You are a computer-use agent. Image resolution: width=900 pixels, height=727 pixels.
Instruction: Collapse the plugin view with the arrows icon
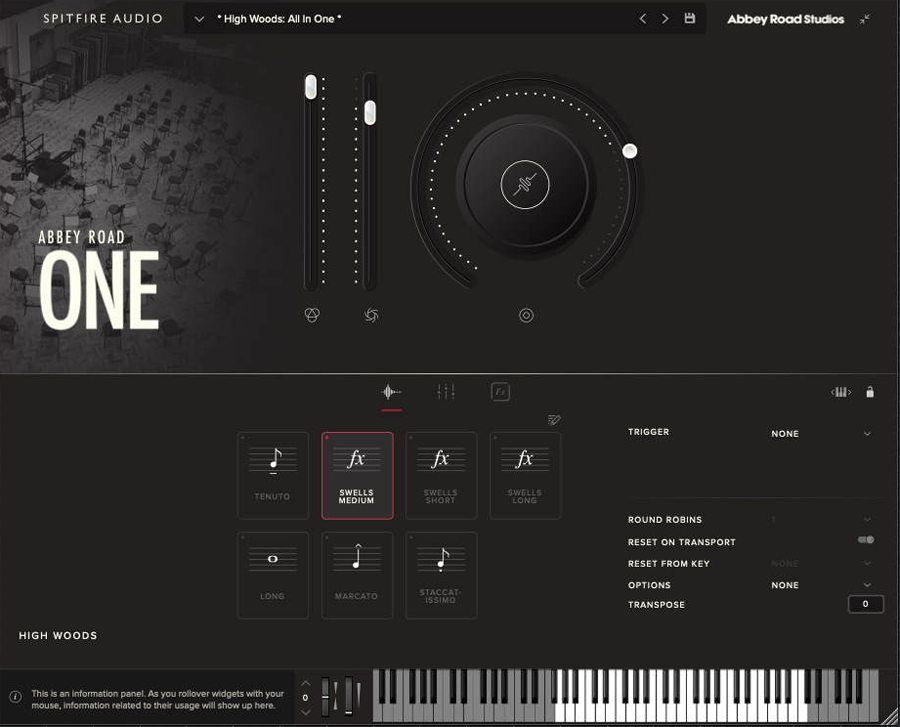point(864,19)
